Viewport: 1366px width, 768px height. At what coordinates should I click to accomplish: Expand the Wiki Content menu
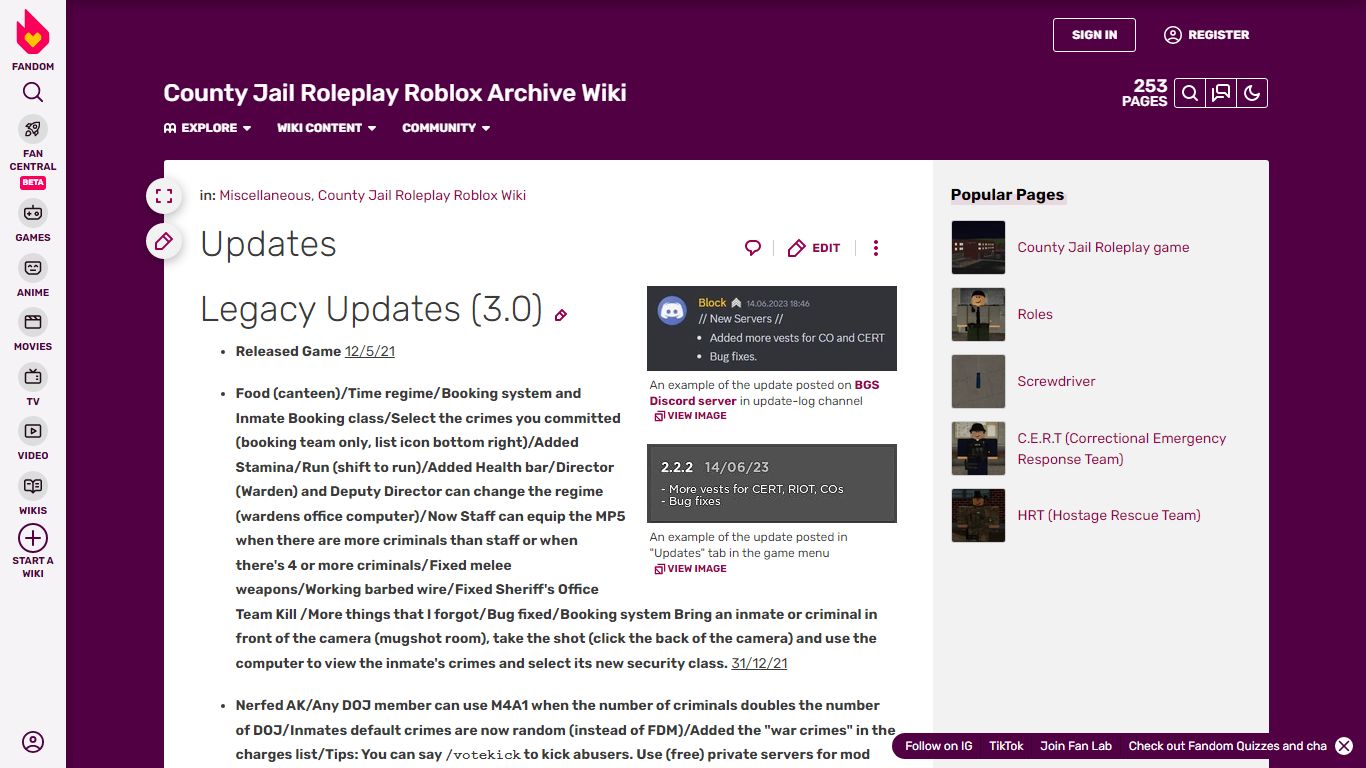[x=327, y=128]
